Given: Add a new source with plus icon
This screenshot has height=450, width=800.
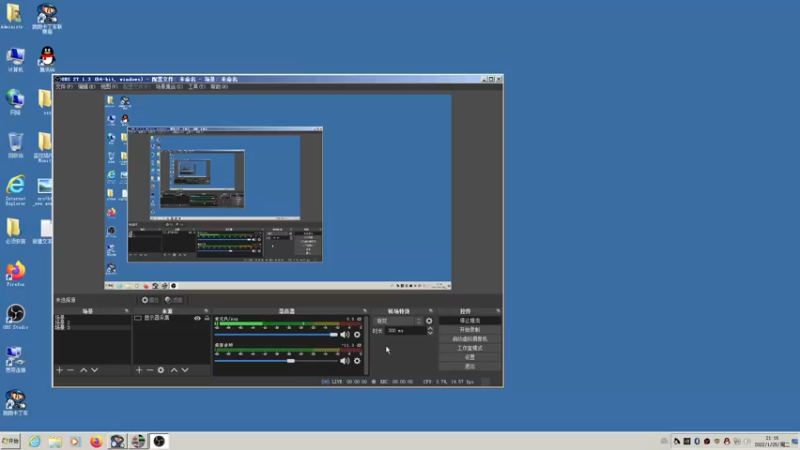Looking at the screenshot, I should pyautogui.click(x=139, y=370).
